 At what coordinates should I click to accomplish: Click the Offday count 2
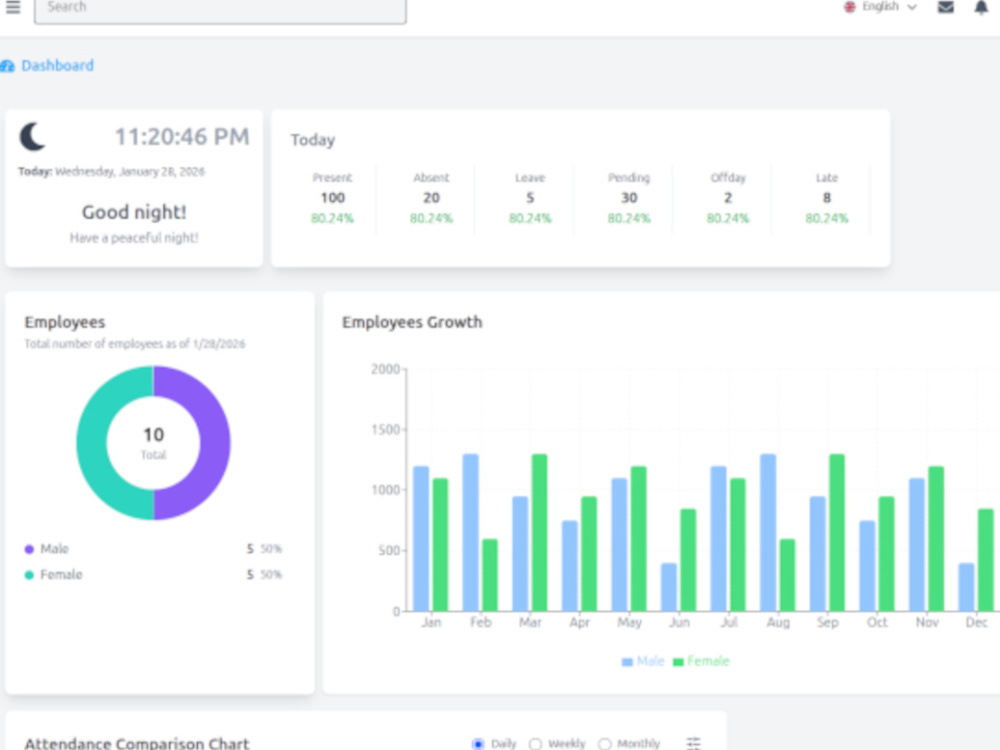coord(728,198)
